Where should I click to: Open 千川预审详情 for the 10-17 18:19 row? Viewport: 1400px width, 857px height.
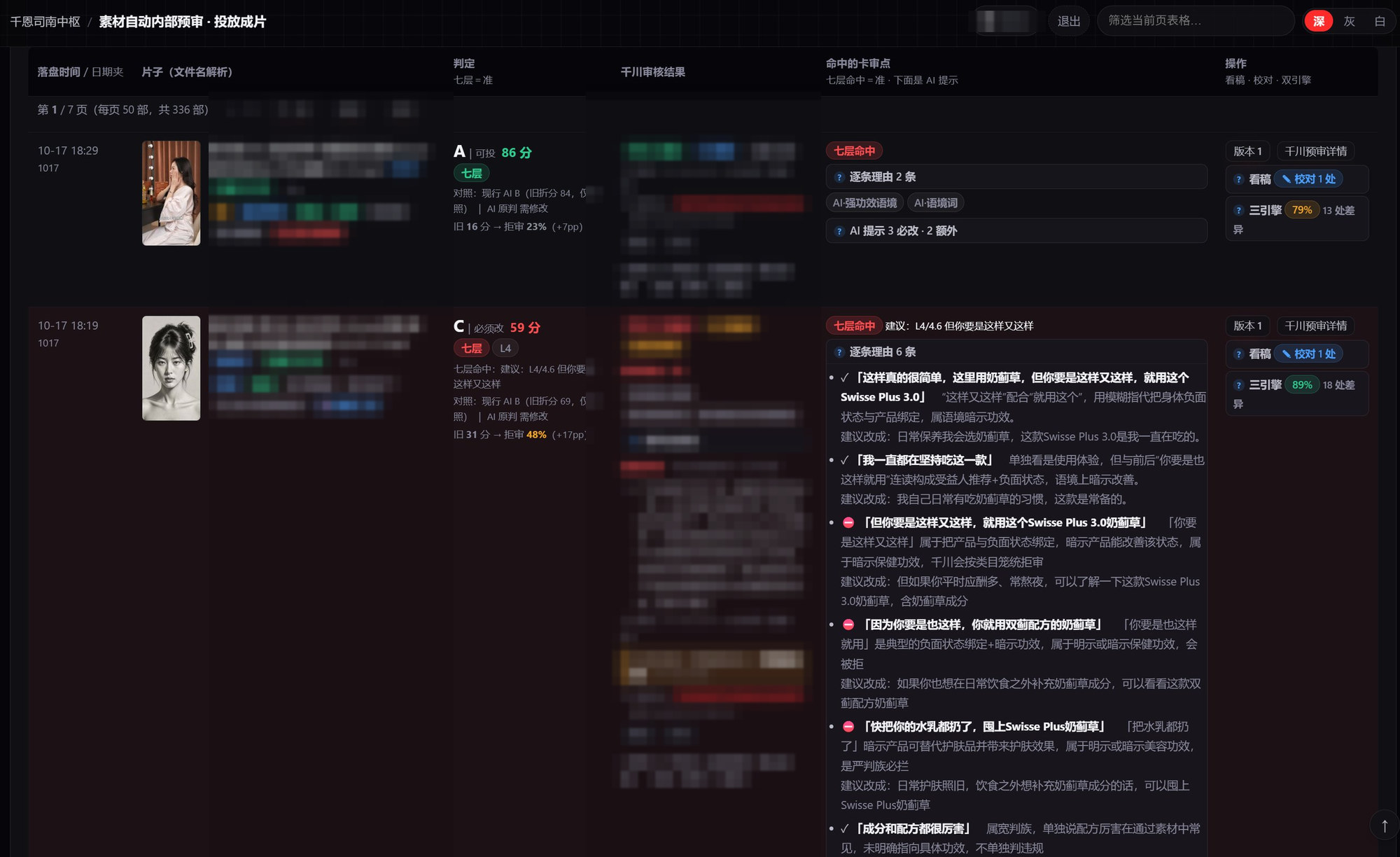pyautogui.click(x=1315, y=326)
